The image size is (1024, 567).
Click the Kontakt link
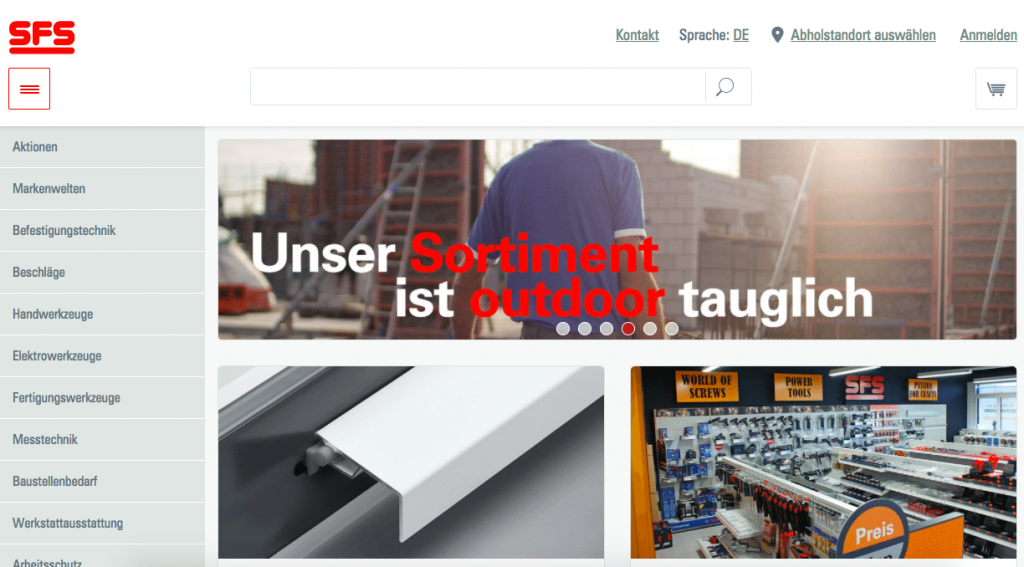pyautogui.click(x=637, y=35)
